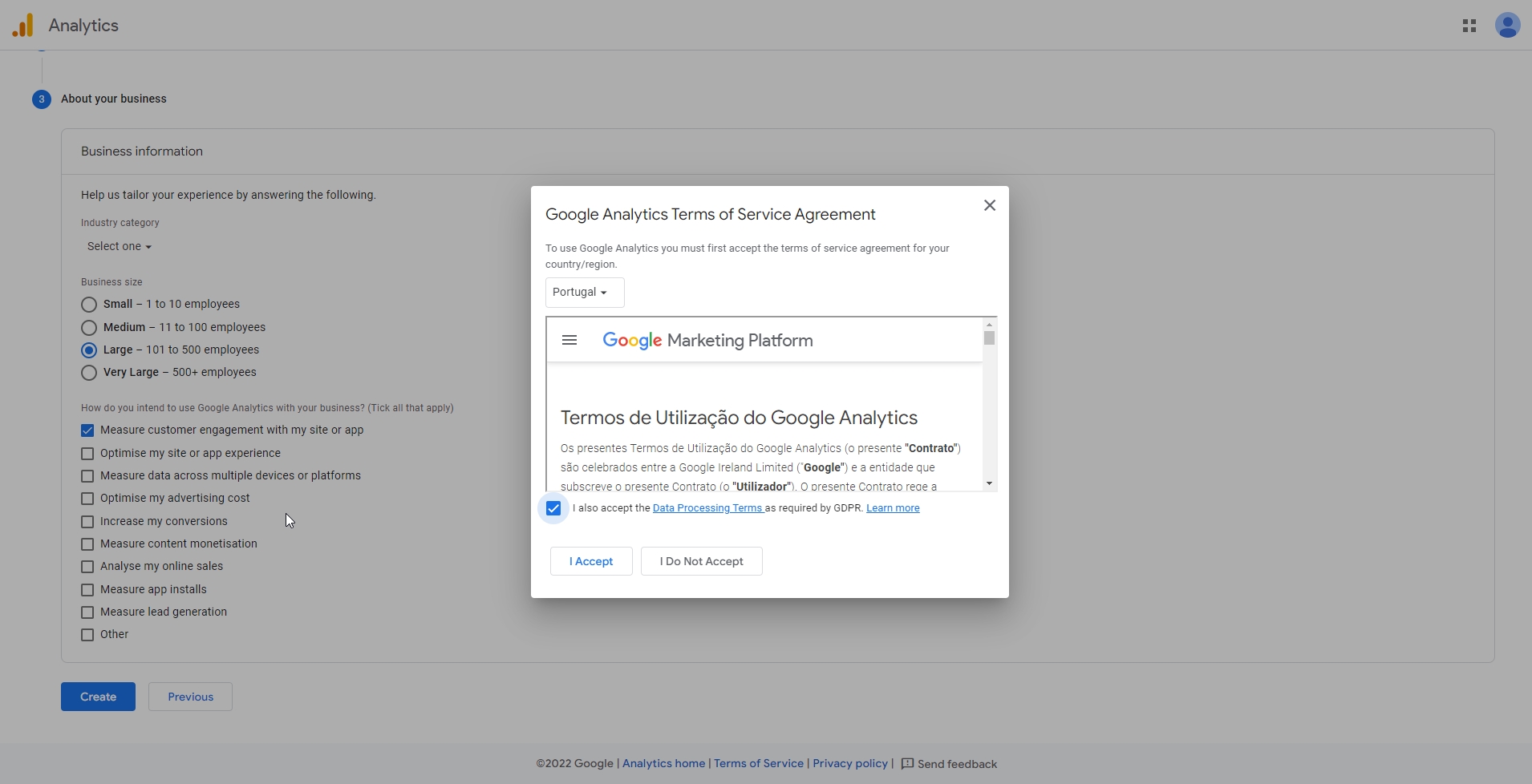Screen dimensions: 1532x784
Task: Close the Terms of Service dialog
Action: pos(990,205)
